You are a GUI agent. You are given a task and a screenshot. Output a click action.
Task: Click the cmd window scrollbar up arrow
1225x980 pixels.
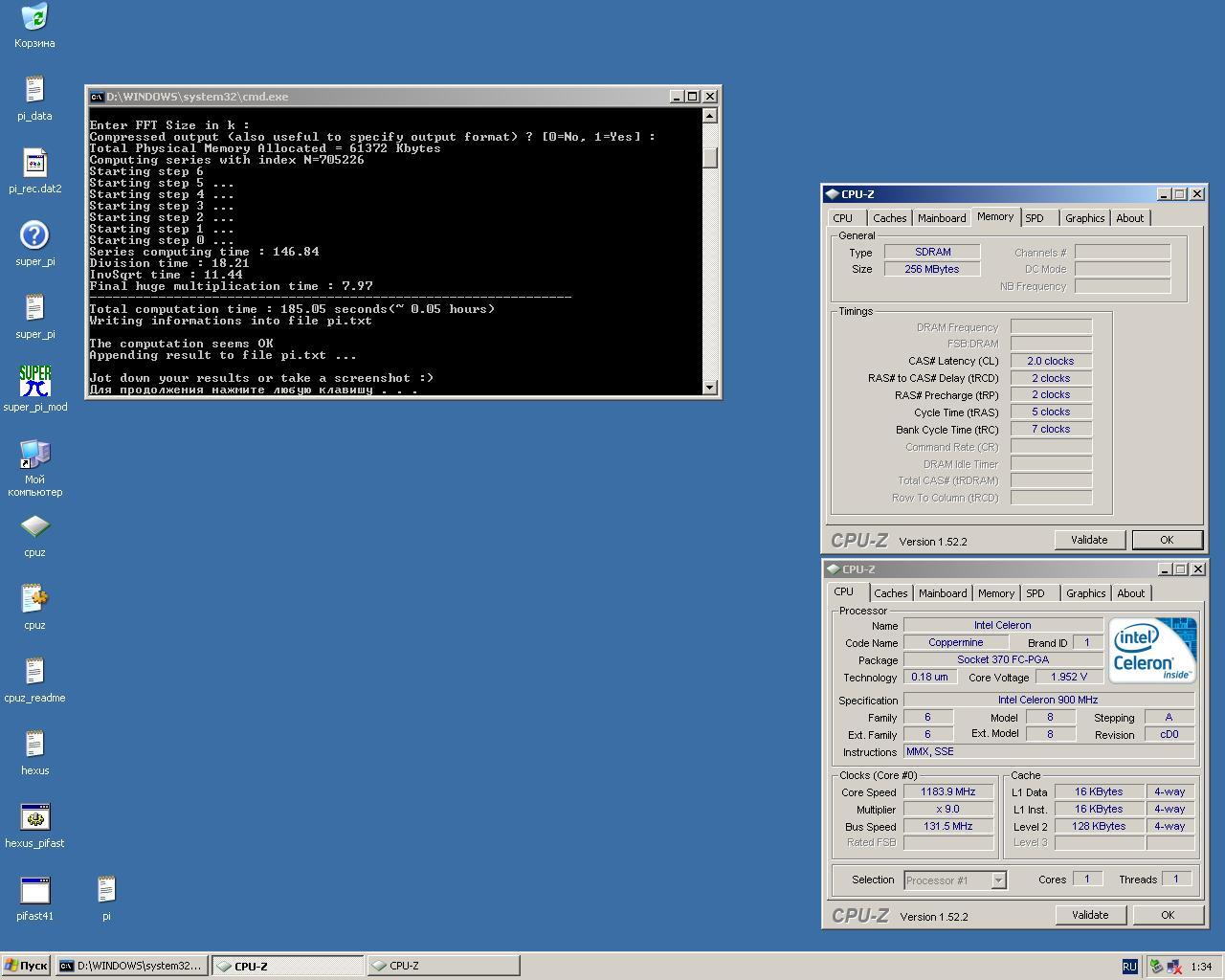pyautogui.click(x=710, y=116)
